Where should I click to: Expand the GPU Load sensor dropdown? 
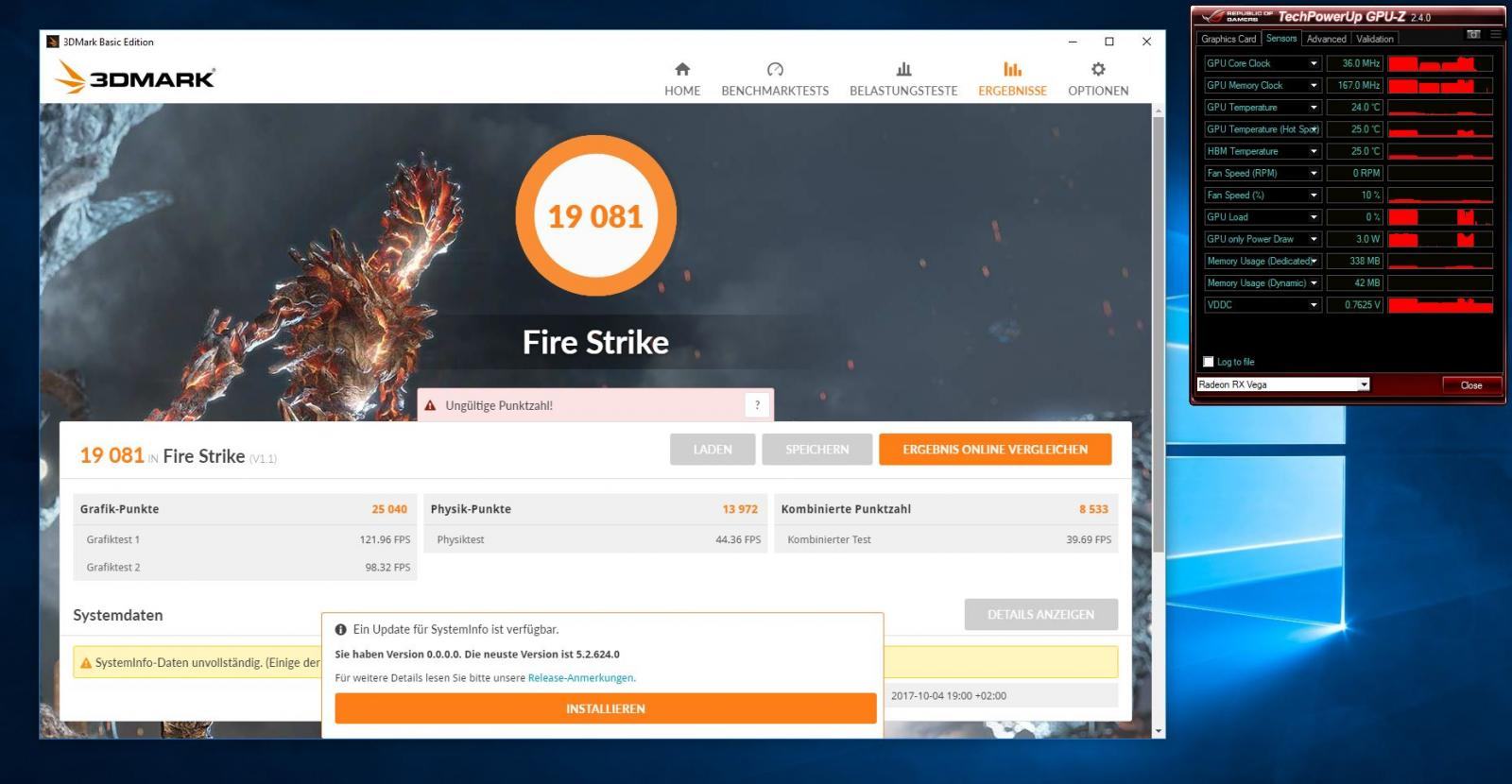(1314, 216)
